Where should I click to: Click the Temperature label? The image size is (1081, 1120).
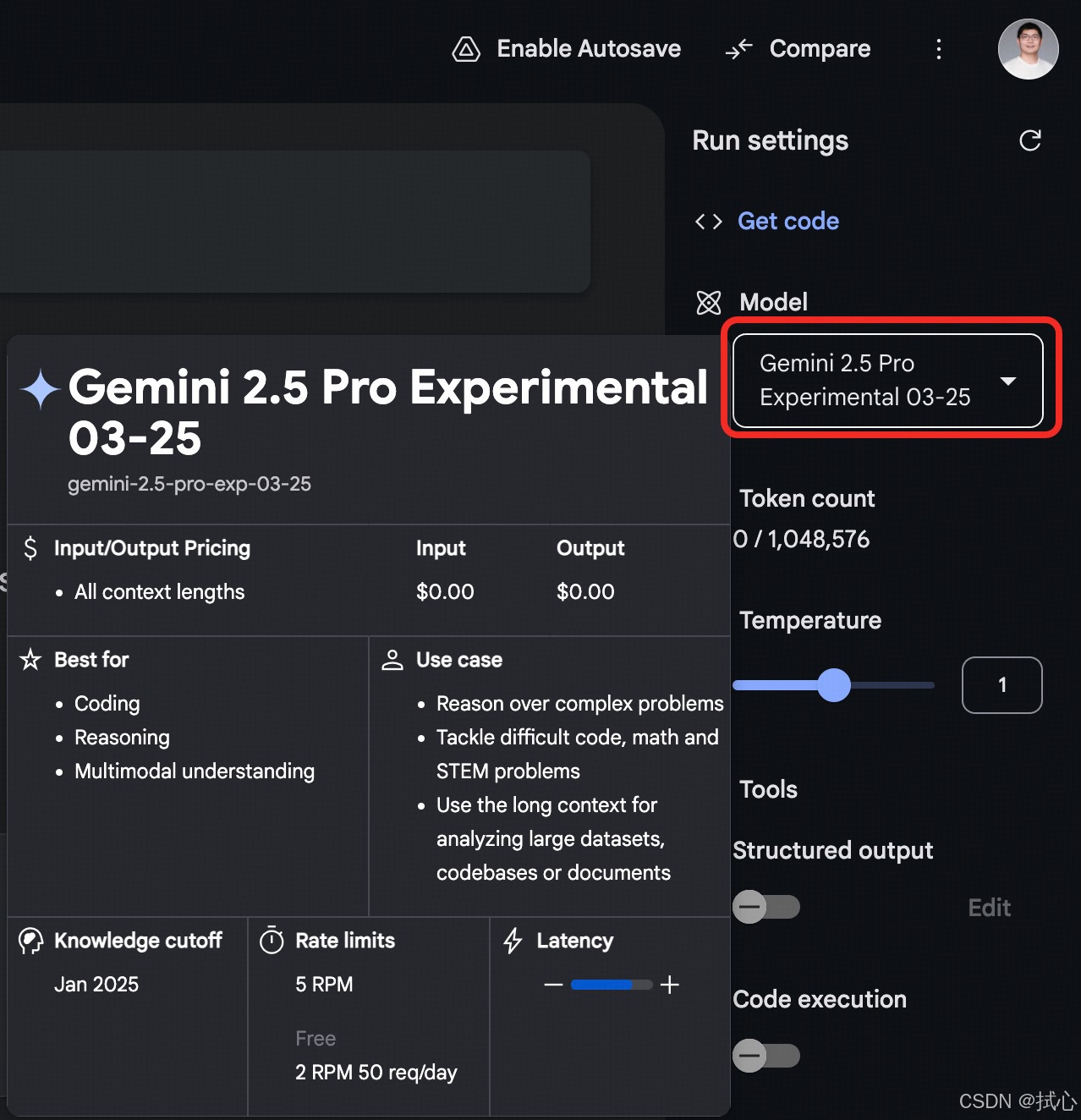tap(810, 621)
